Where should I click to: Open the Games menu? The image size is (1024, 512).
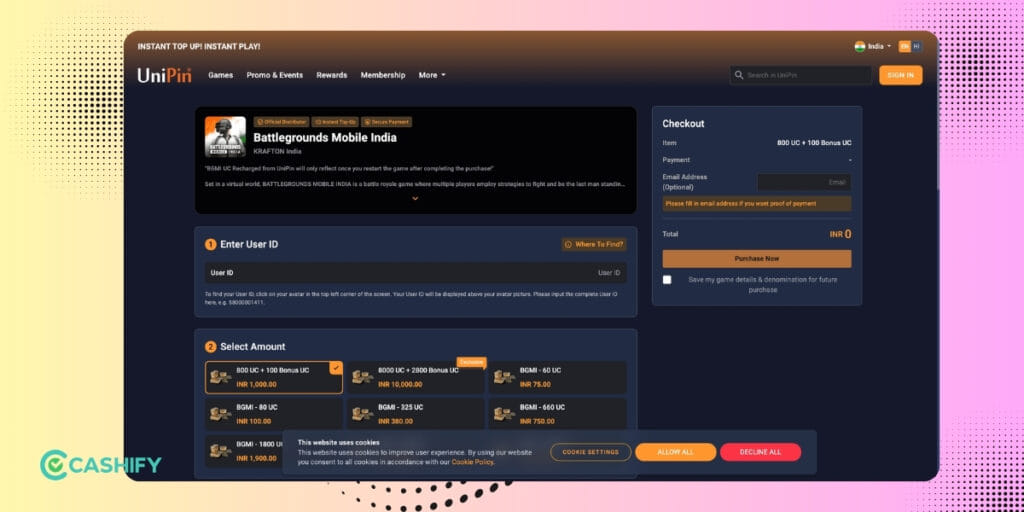[x=221, y=75]
